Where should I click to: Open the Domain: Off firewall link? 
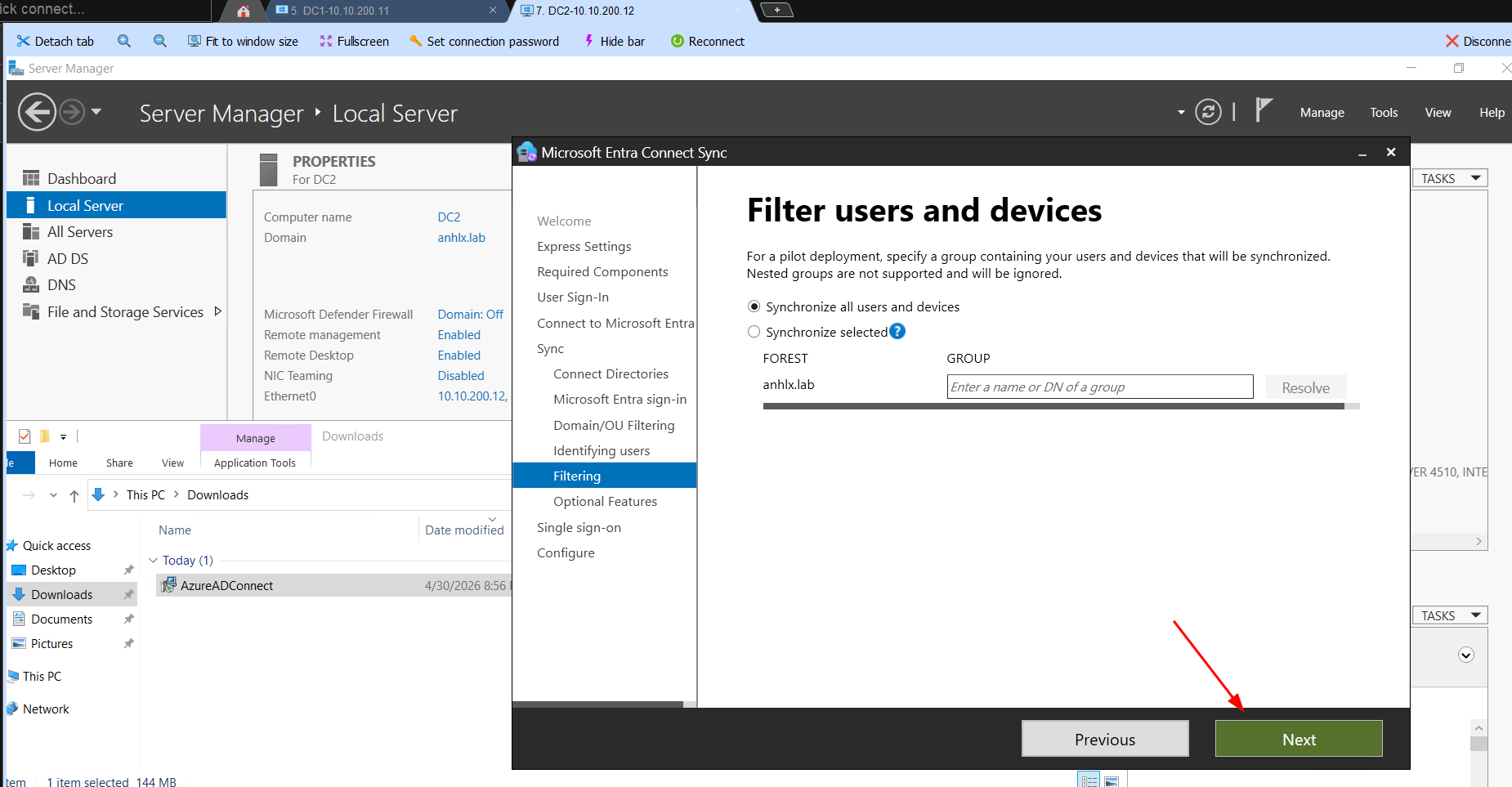coord(470,315)
